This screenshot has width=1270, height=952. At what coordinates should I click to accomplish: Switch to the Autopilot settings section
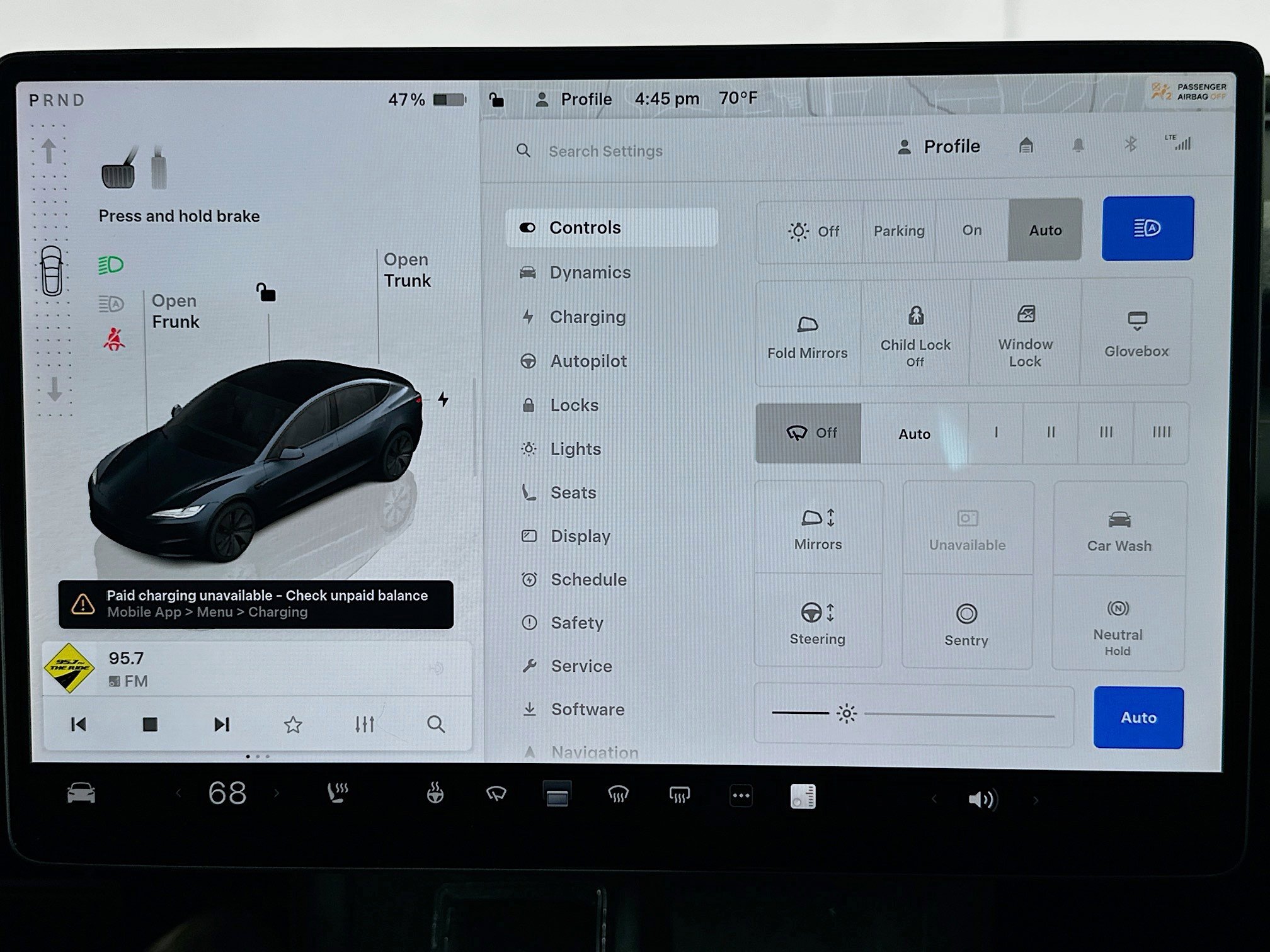(x=588, y=361)
